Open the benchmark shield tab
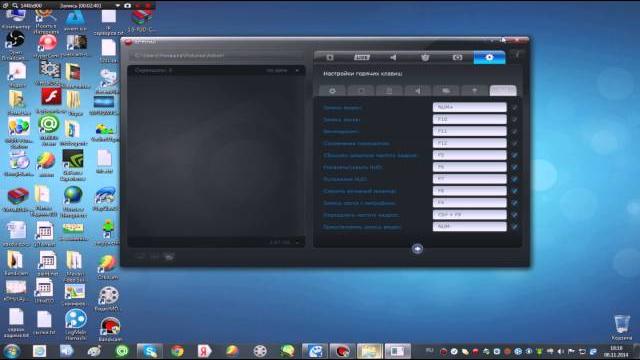640x360 pixels. point(425,58)
